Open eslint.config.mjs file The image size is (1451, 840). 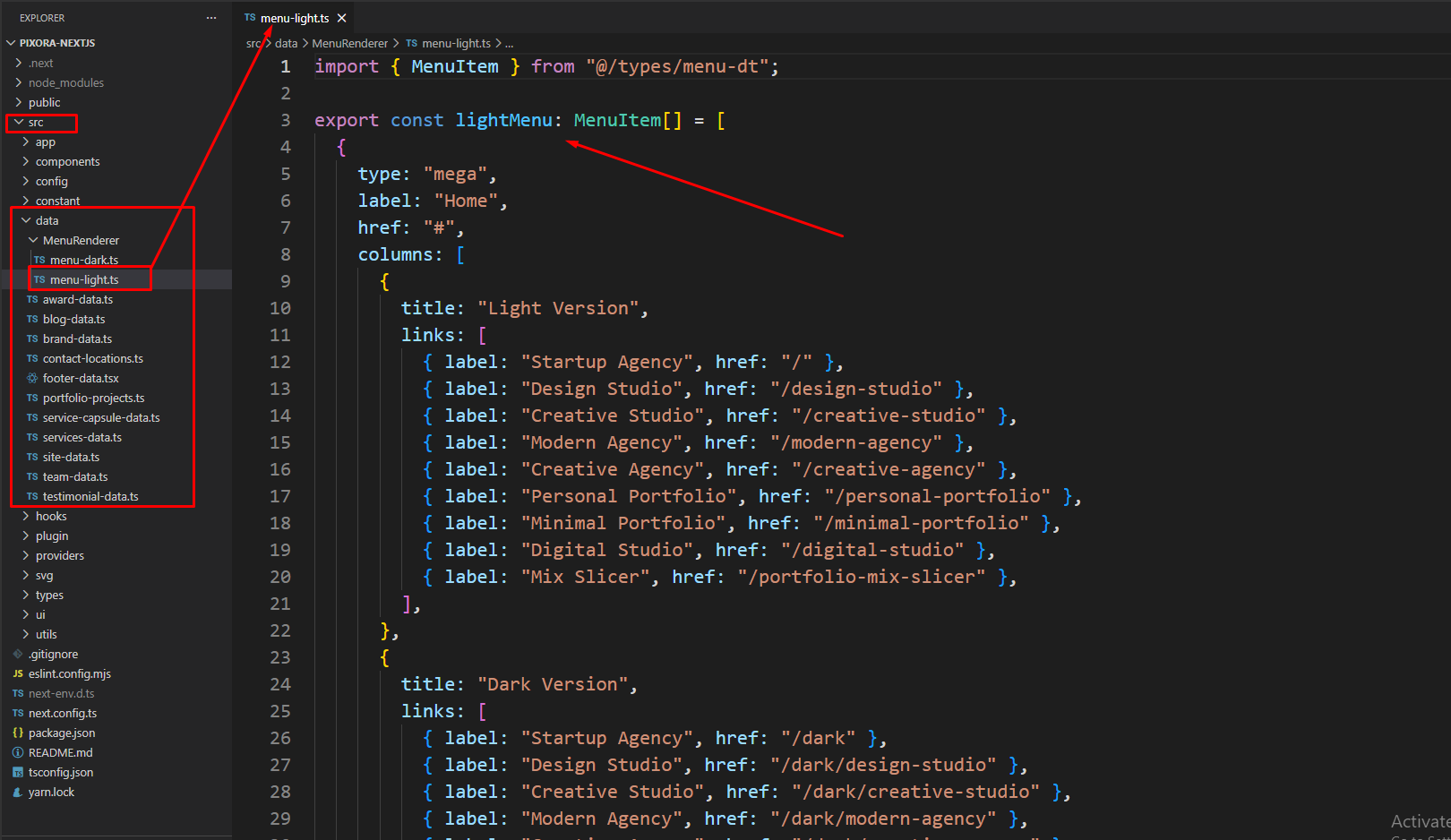point(69,673)
